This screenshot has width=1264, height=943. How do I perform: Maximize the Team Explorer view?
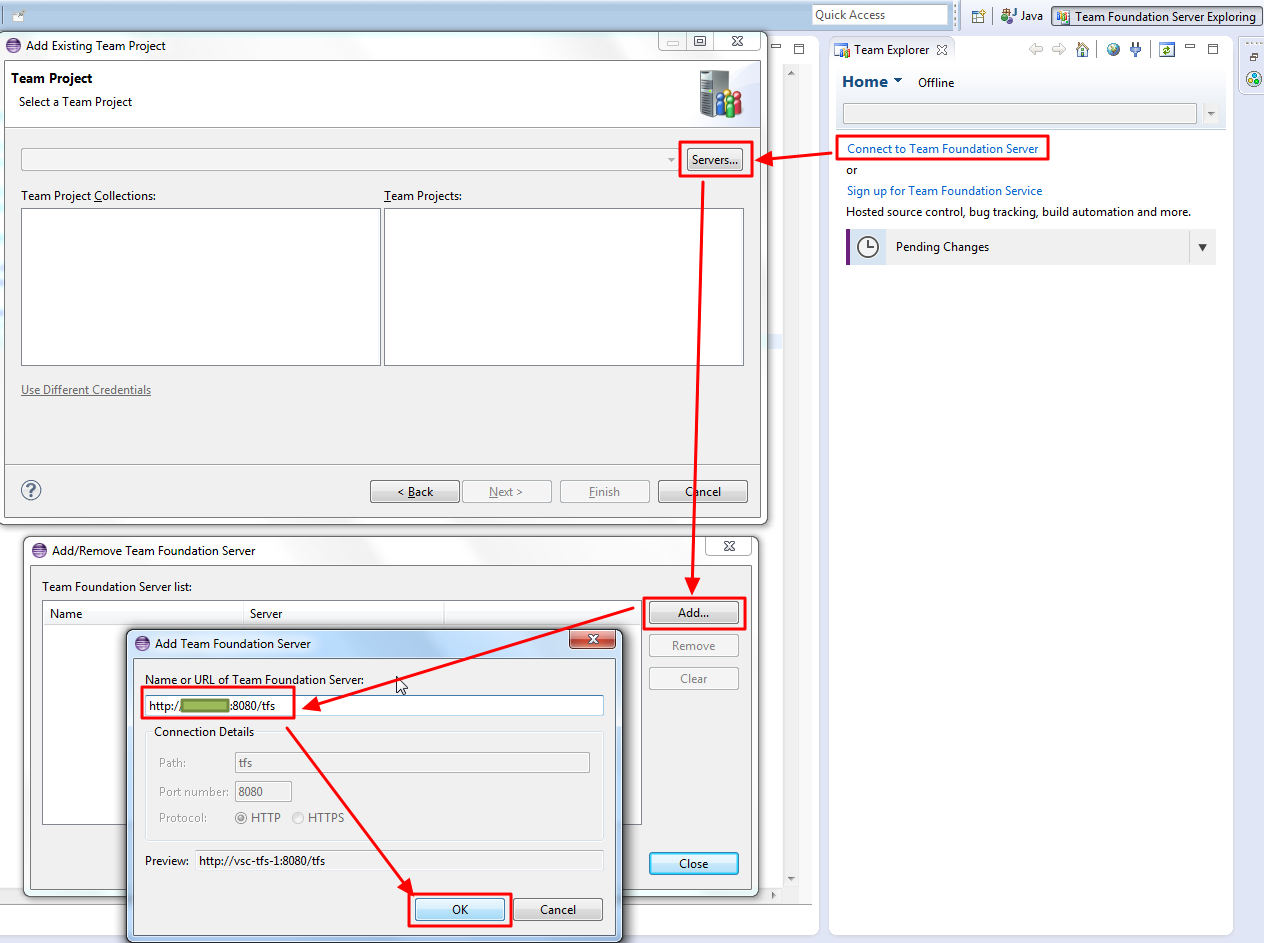pos(1213,49)
